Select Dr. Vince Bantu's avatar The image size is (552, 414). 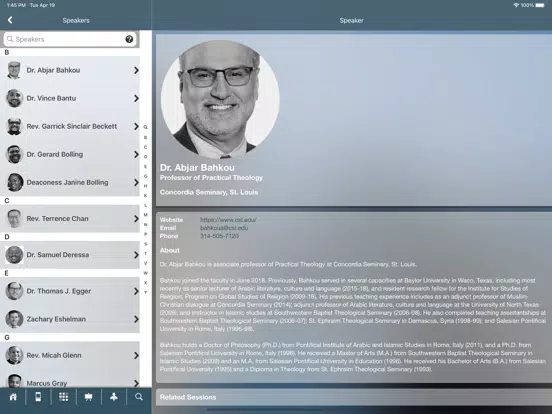tap(14, 98)
